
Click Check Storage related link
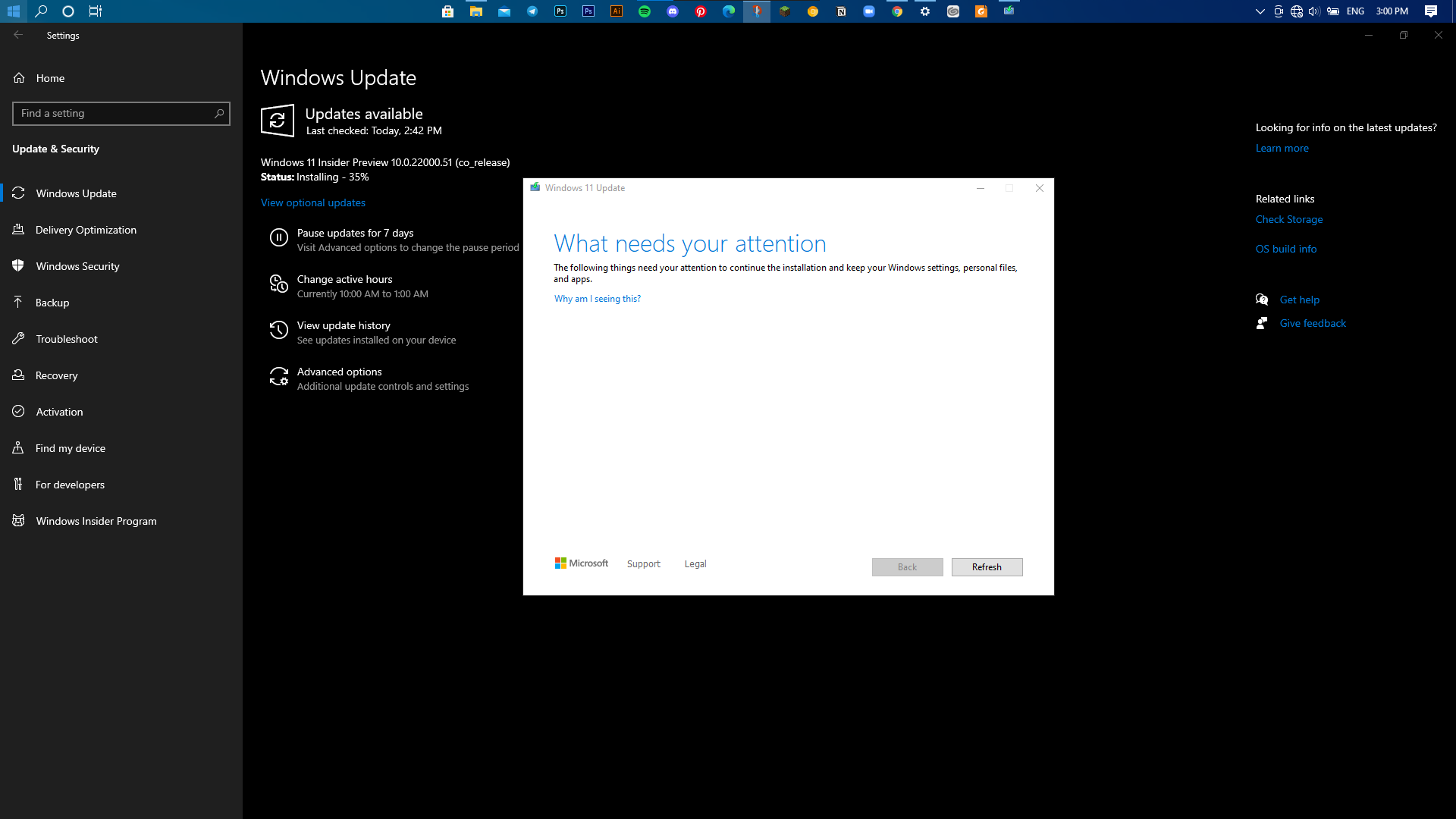1289,219
